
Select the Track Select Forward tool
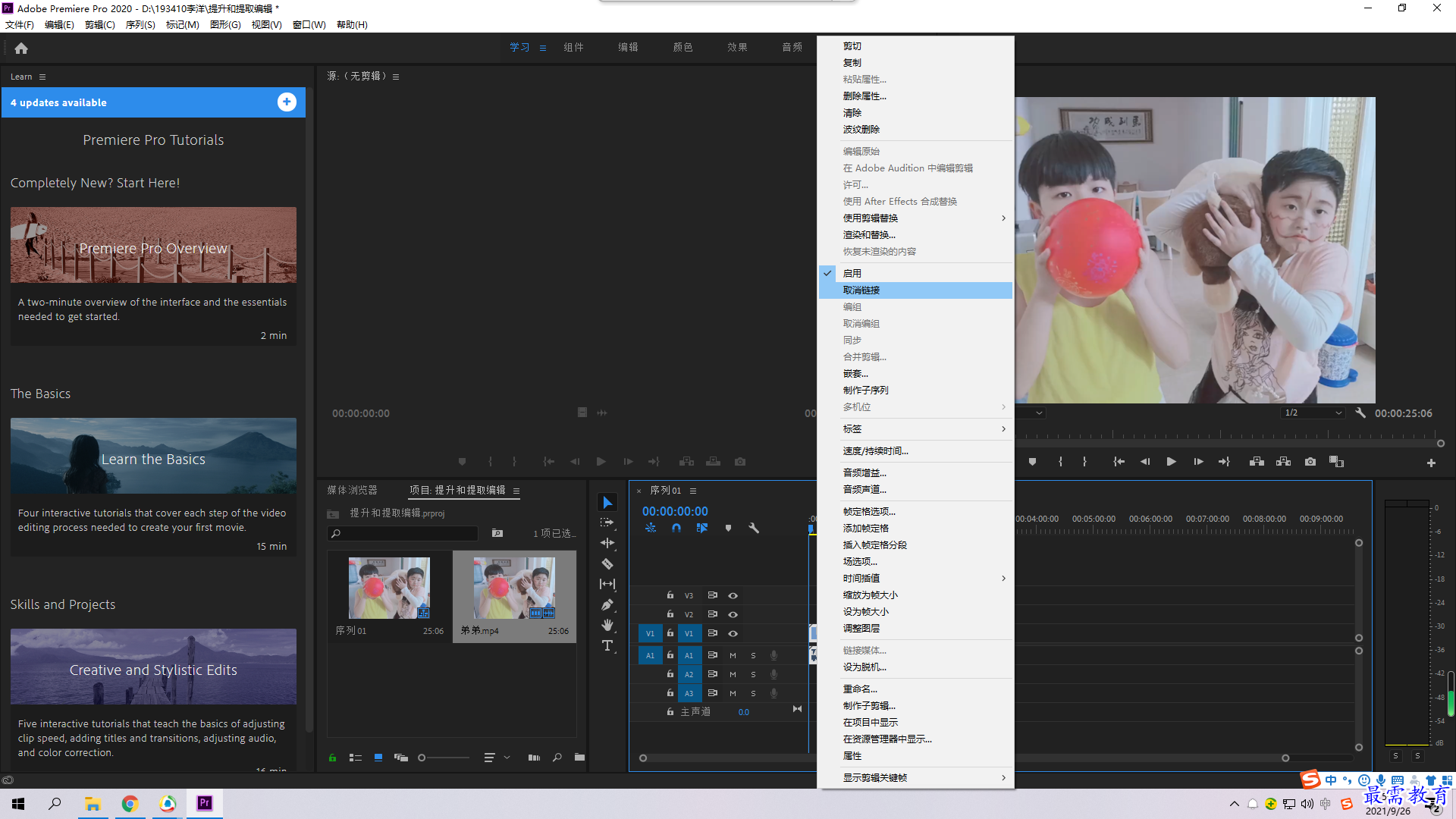(607, 522)
